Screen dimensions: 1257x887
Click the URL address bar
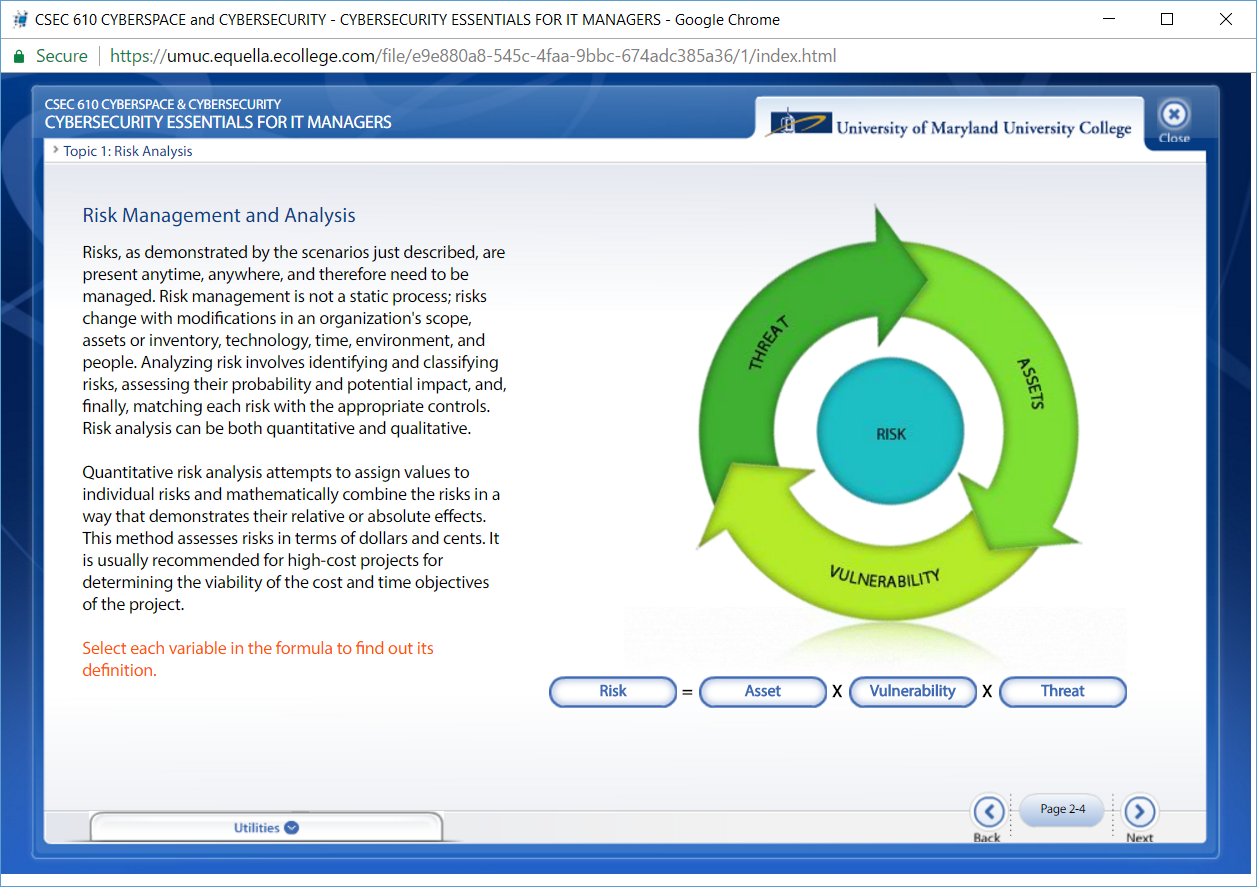pos(600,57)
